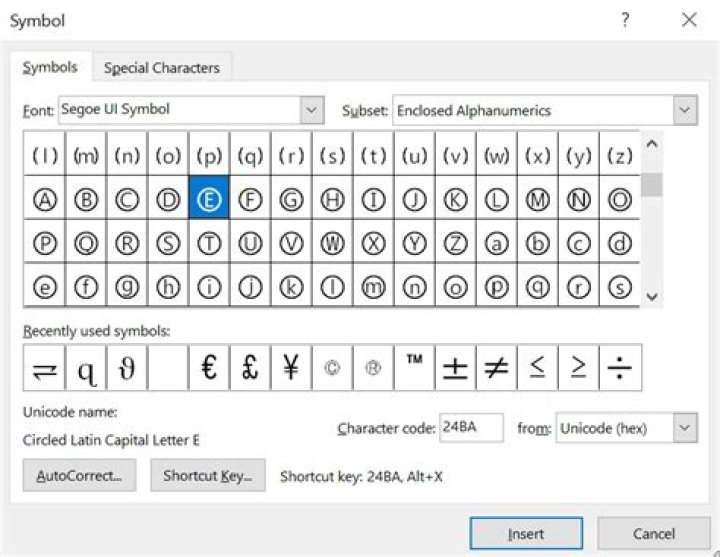
Task: Click the Character code input field
Action: click(471, 428)
